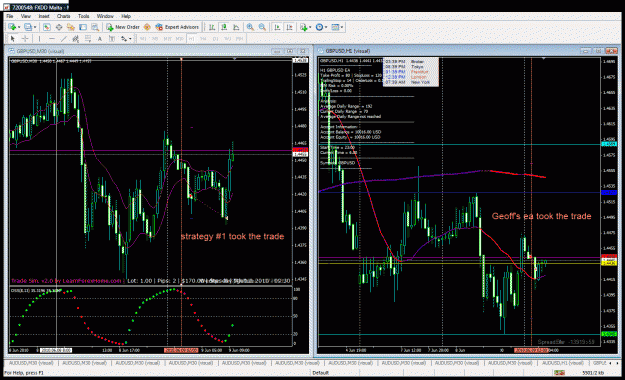Expand the New Chart dropdown arrow
The image size is (625, 380).
[19, 28]
